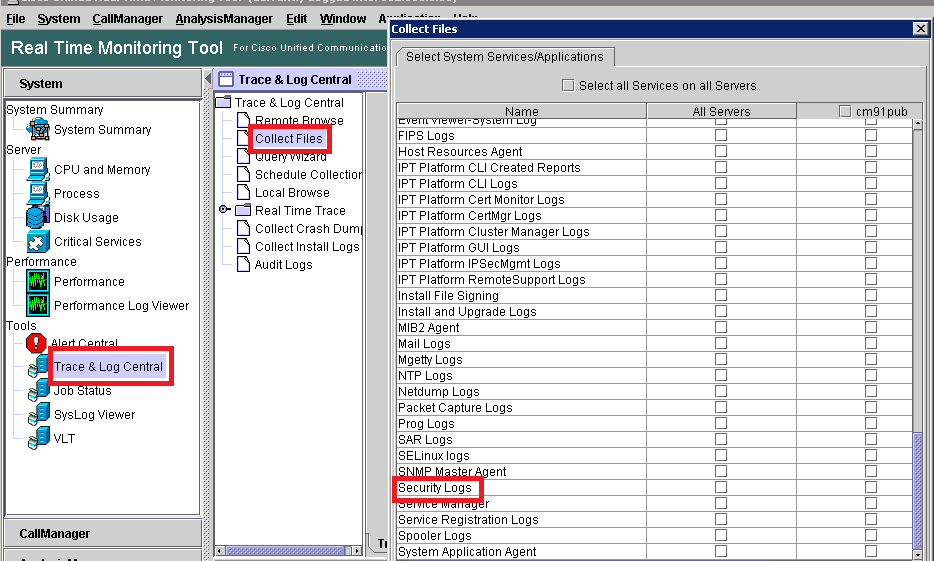The width and height of the screenshot is (934, 561).
Task: Expand the CallManager panel section
Action: 103,533
